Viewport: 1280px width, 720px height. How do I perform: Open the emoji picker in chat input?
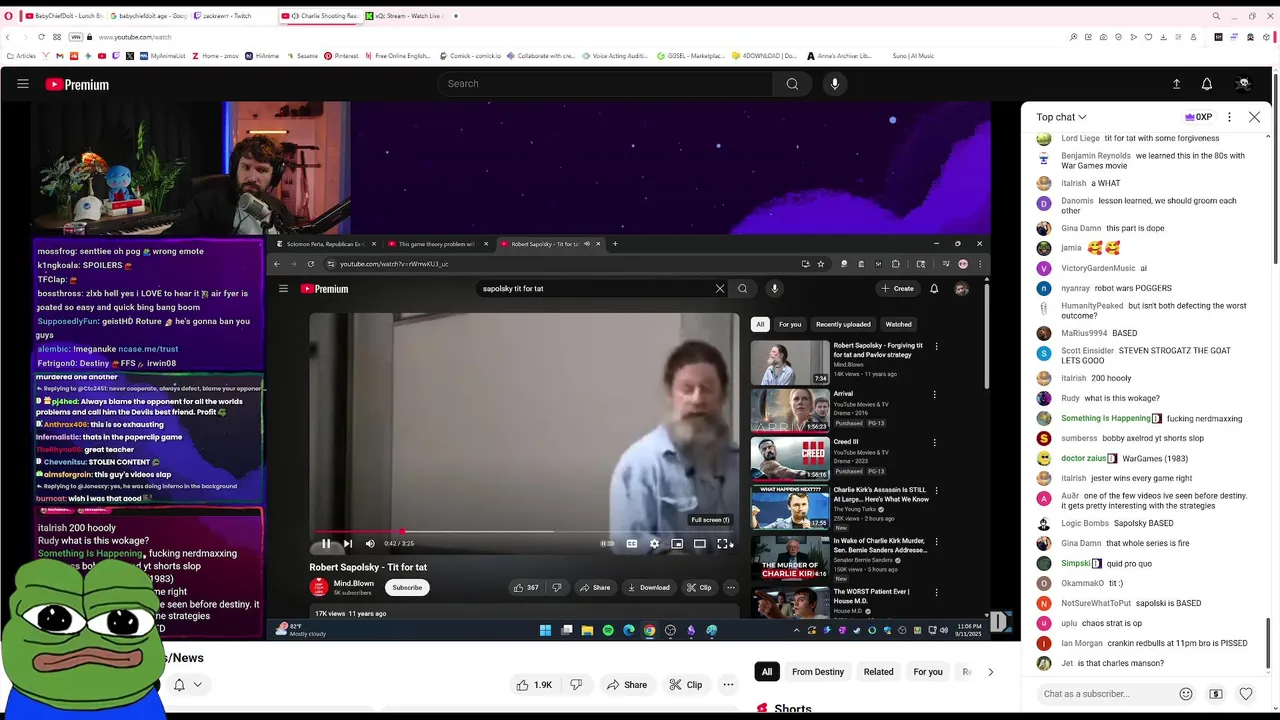pyautogui.click(x=1186, y=694)
